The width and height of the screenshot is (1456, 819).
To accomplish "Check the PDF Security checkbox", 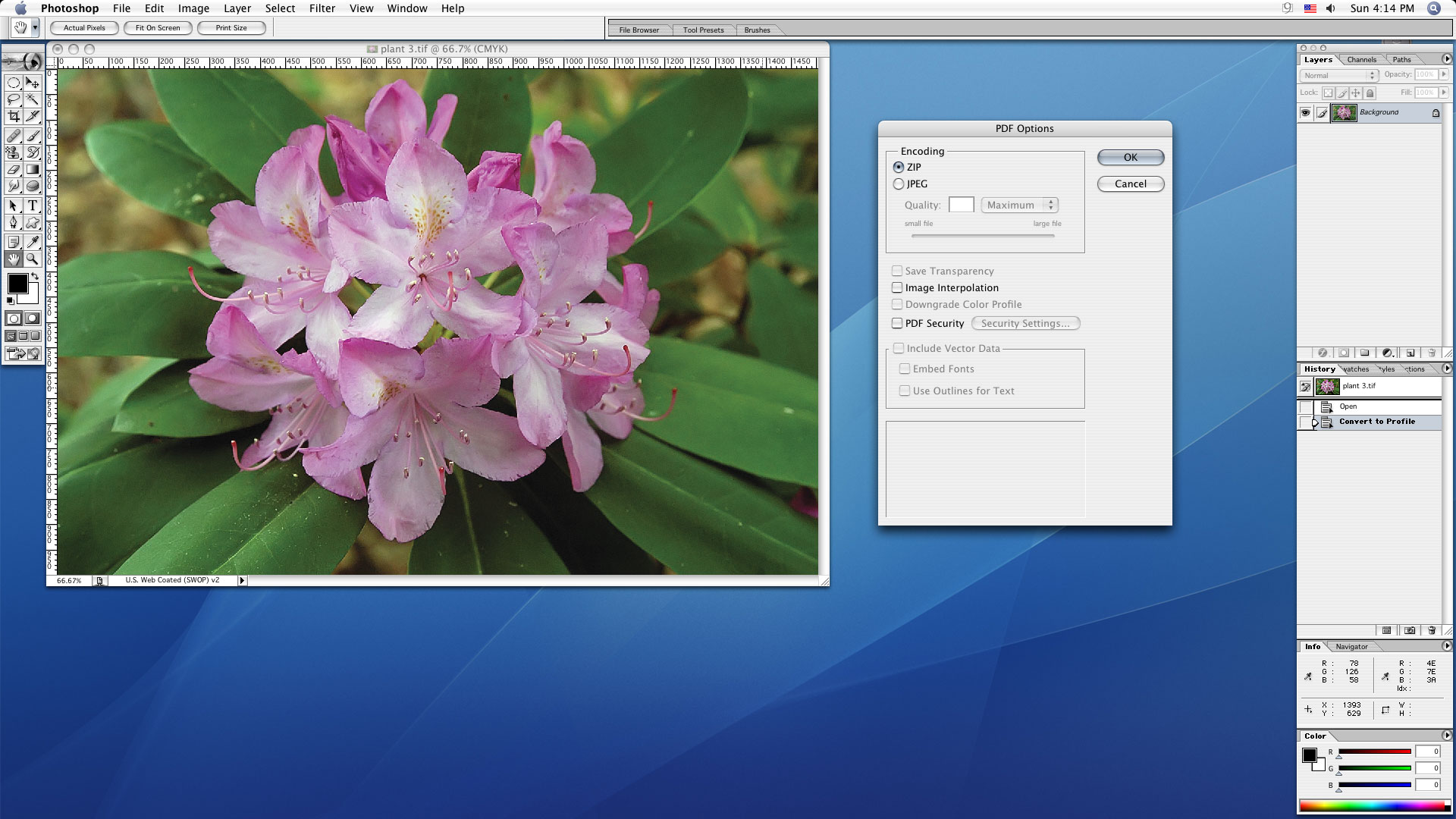I will [x=897, y=323].
